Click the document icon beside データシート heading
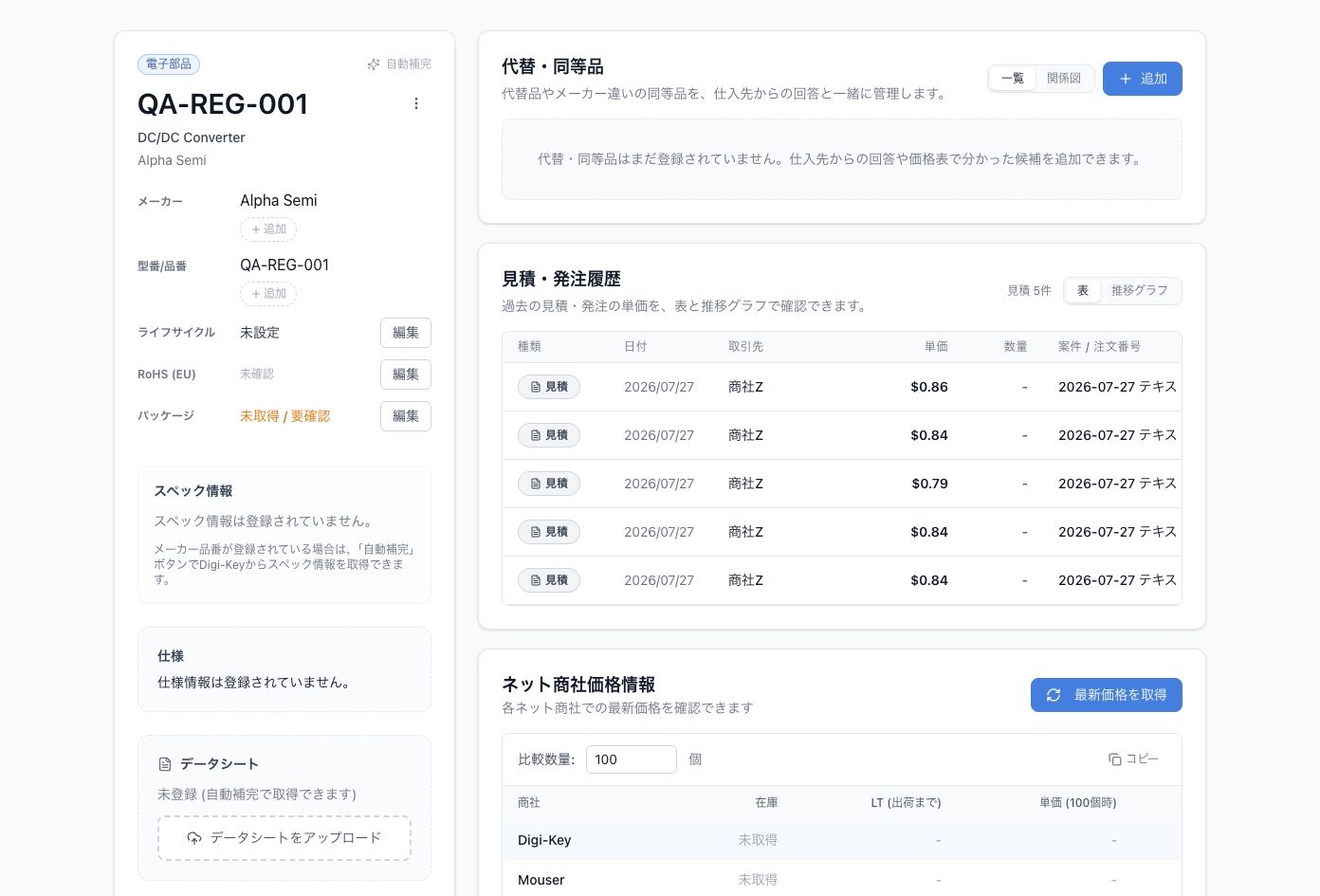This screenshot has width=1320, height=896. [x=165, y=764]
